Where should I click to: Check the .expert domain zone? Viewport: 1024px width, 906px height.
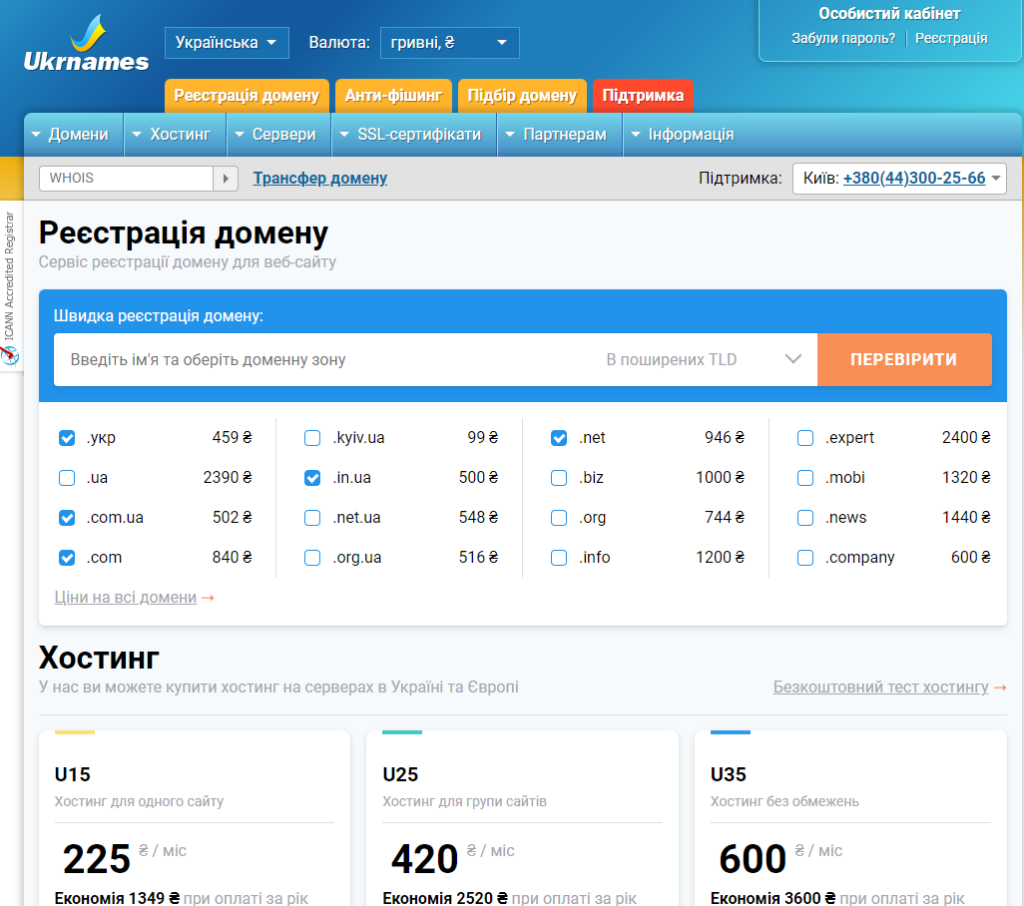tap(805, 438)
